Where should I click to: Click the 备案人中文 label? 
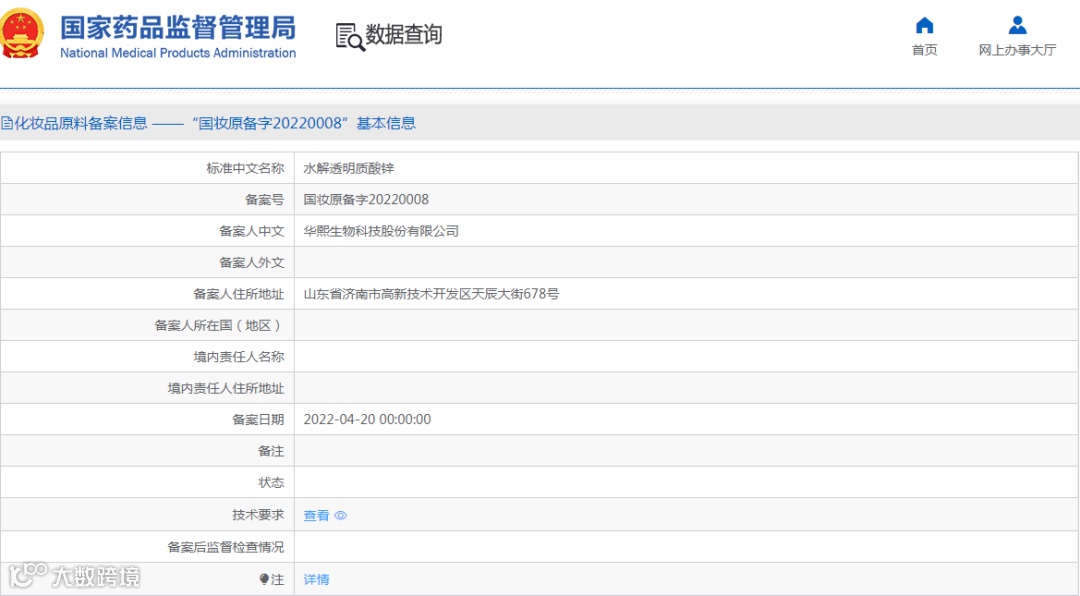251,232
